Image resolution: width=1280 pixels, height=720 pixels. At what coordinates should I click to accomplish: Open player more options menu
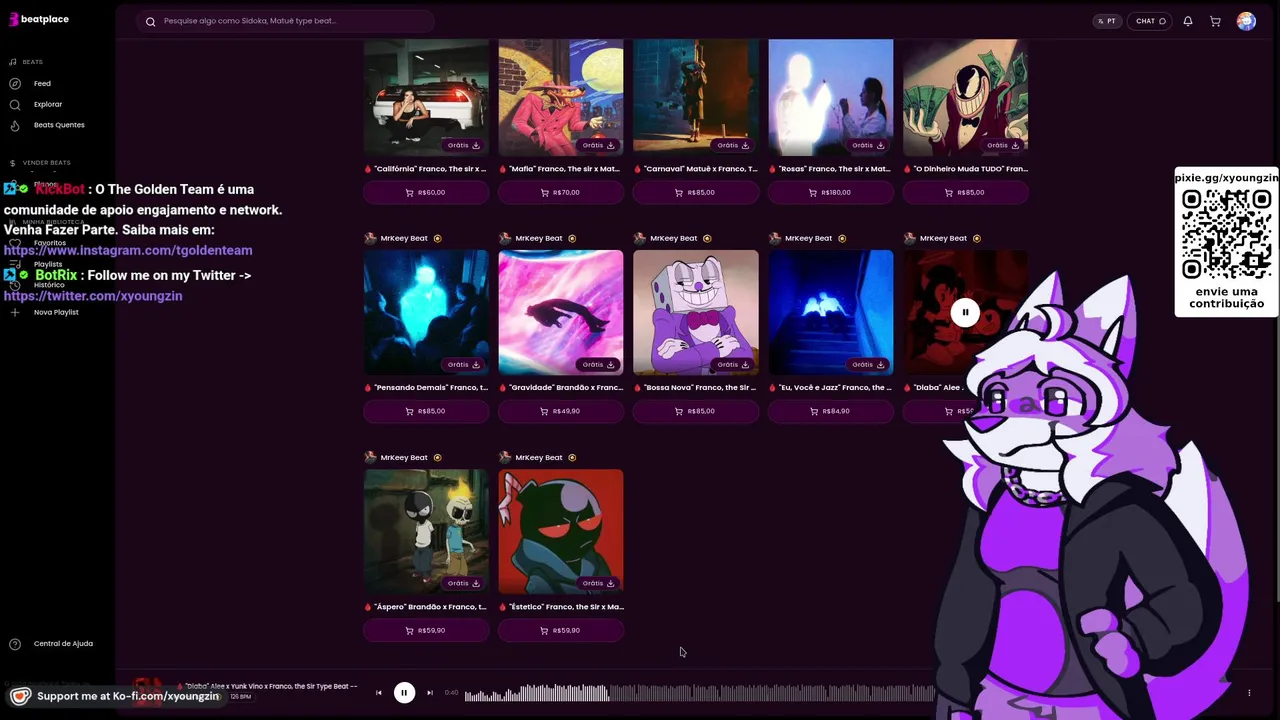[1249, 693]
